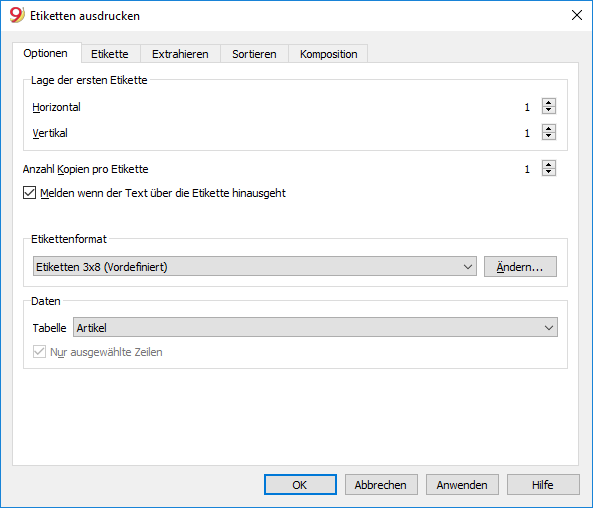The image size is (593, 508).
Task: Increase the Vertikal position value
Action: (x=549, y=128)
